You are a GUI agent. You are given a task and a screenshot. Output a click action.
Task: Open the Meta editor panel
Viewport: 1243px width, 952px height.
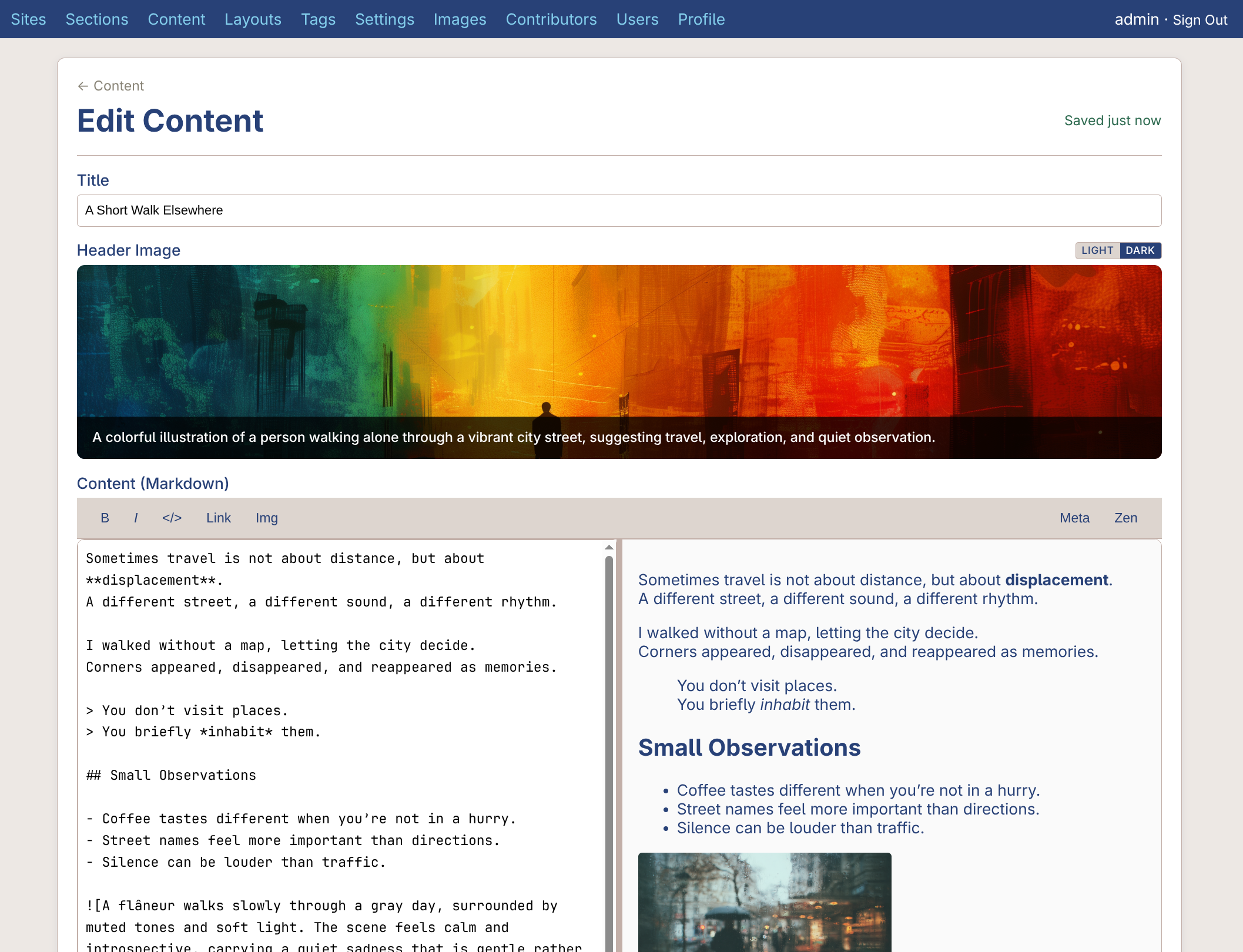(1074, 518)
